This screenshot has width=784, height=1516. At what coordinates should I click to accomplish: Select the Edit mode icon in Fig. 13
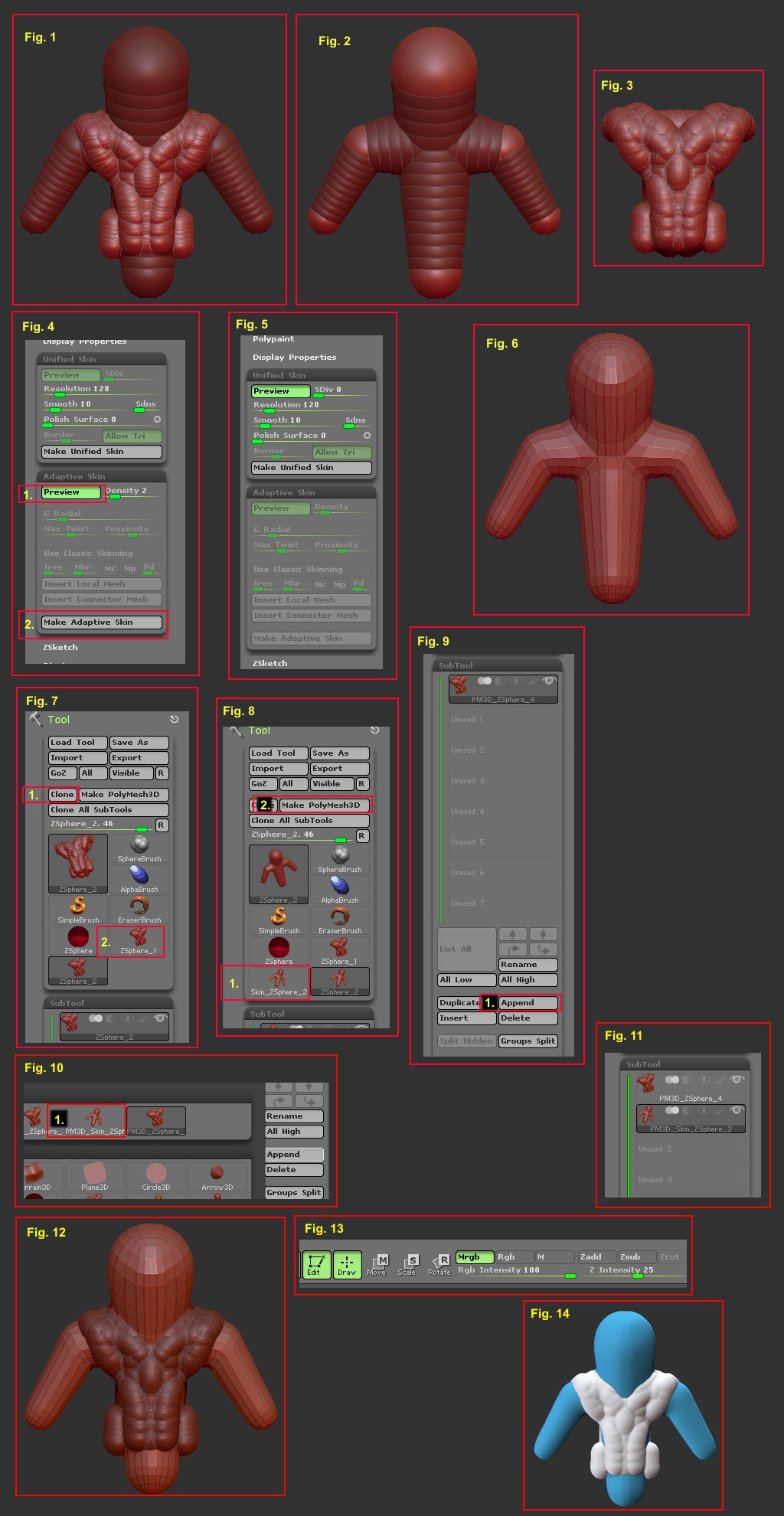pyautogui.click(x=315, y=1264)
